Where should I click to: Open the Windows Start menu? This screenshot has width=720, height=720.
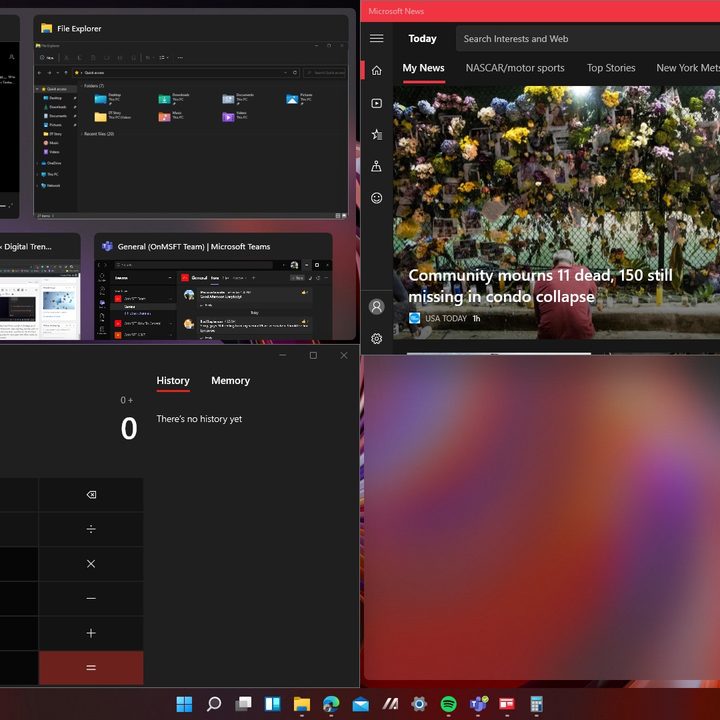tap(184, 703)
